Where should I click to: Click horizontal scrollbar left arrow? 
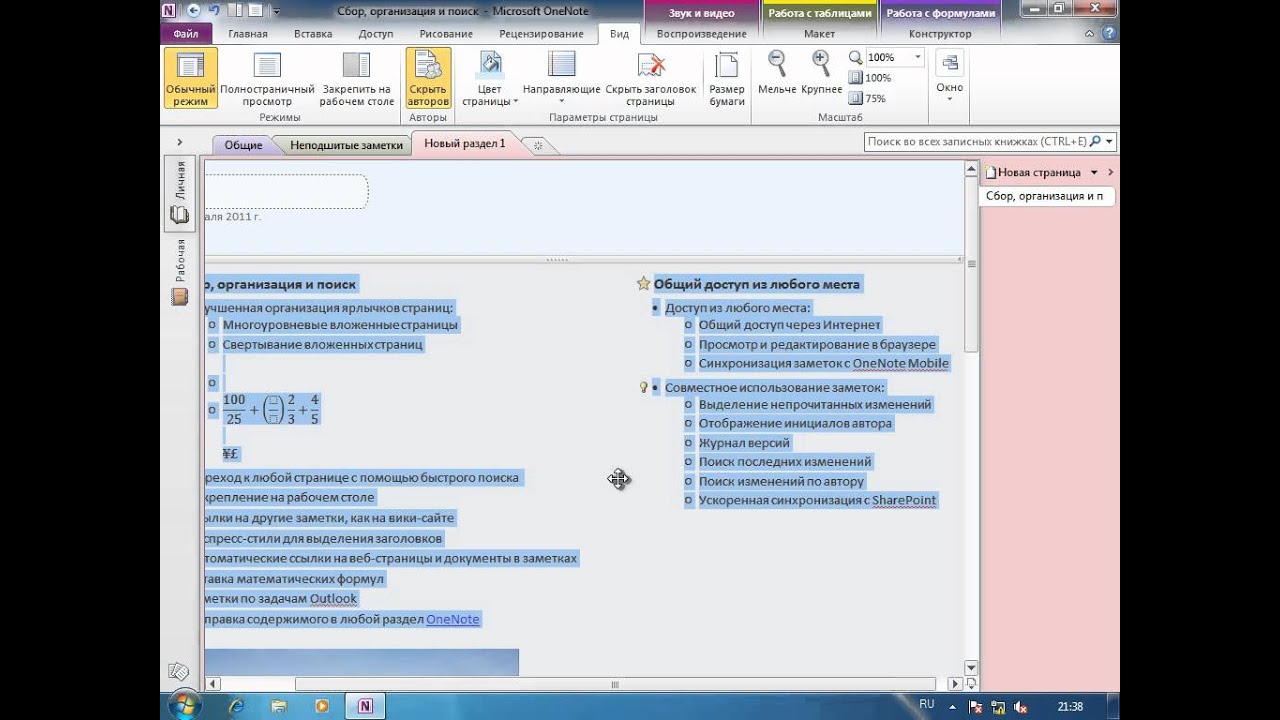tap(212, 684)
